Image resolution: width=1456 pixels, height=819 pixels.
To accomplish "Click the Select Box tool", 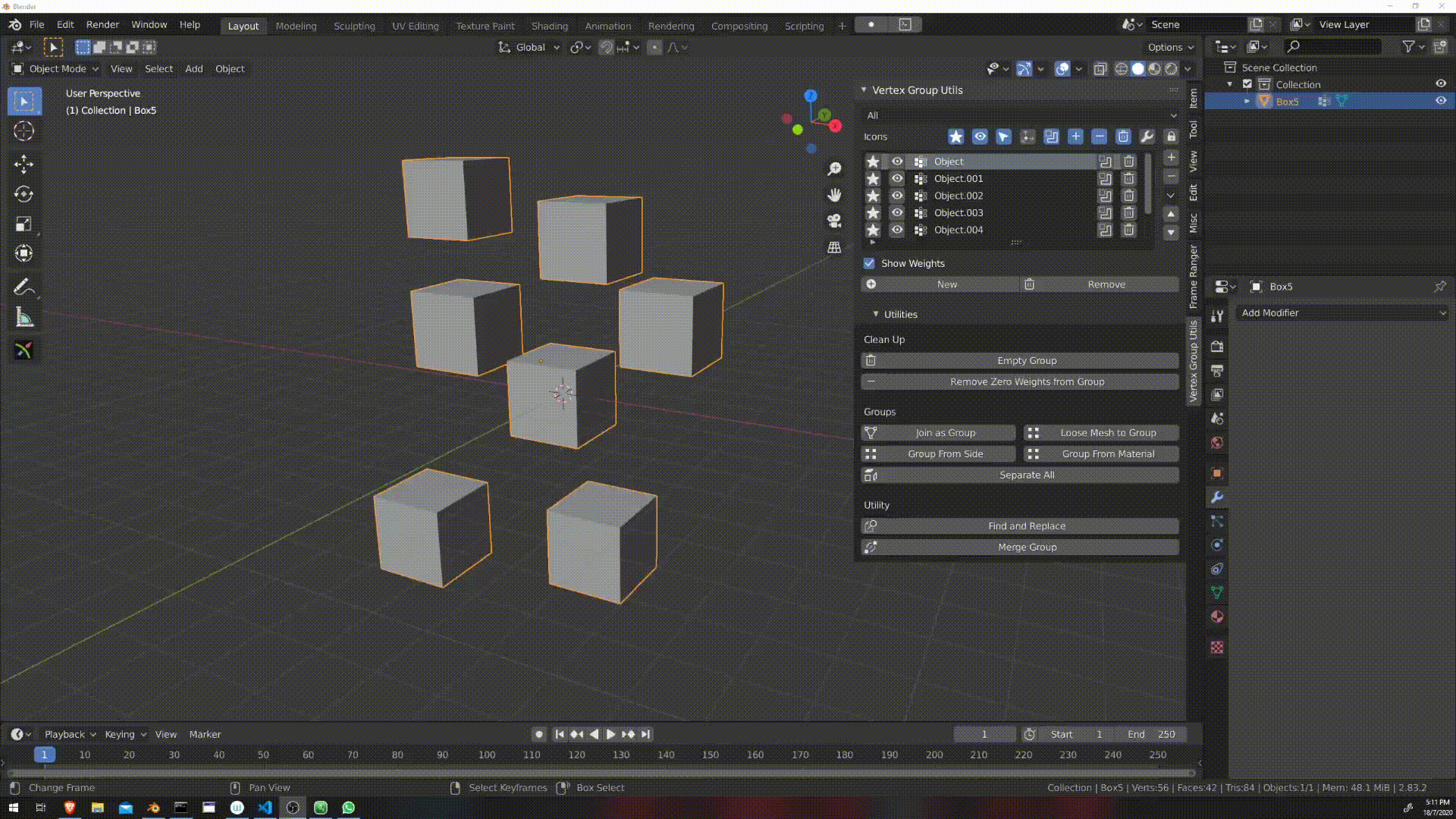I will [24, 101].
